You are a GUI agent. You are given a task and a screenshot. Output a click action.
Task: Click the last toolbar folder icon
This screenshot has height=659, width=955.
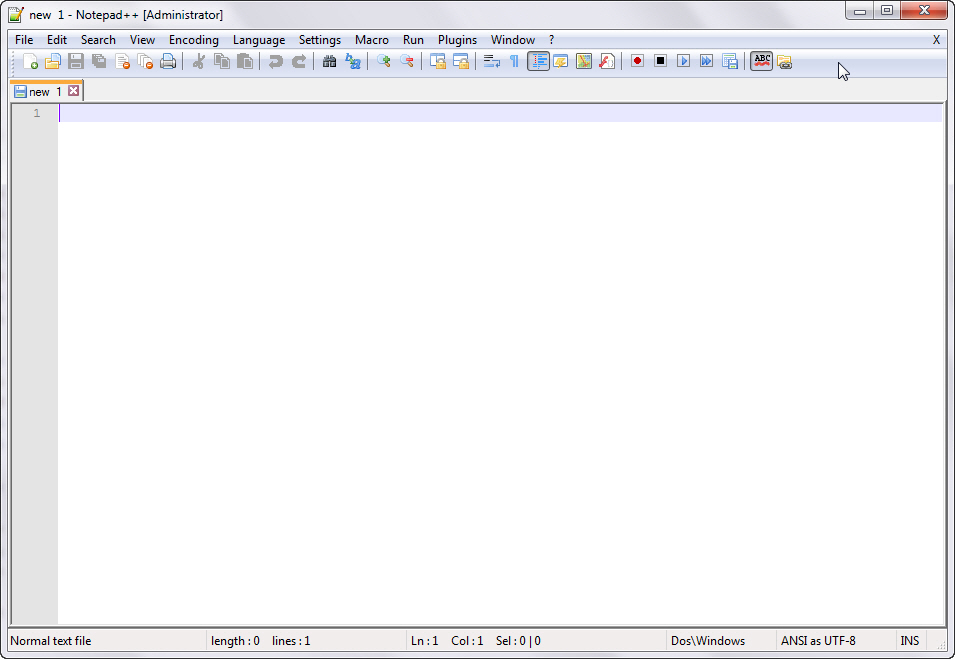pyautogui.click(x=784, y=62)
